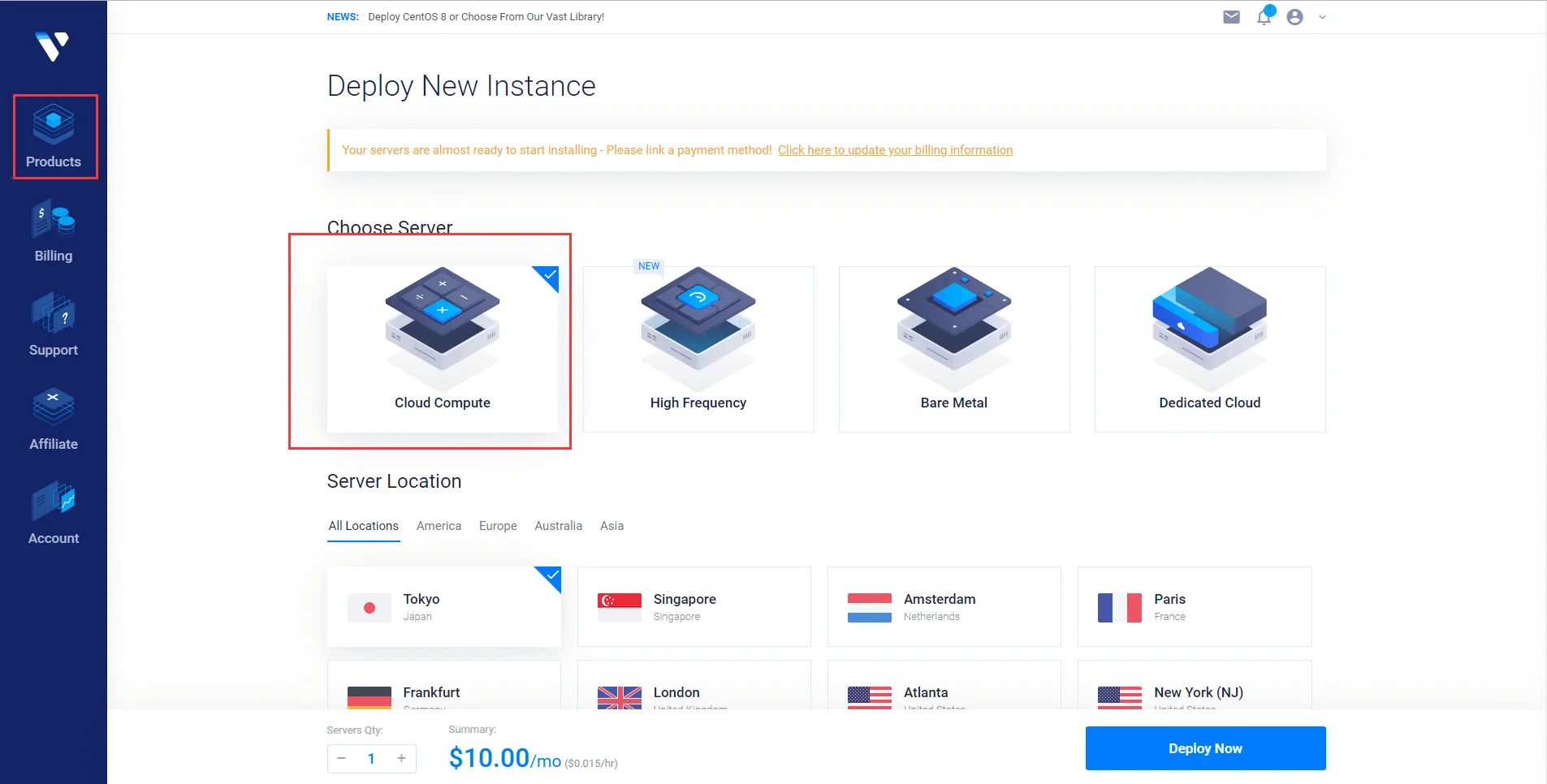Screen dimensions: 1547x784
Task: Choose Singapore as server location
Action: coord(694,606)
